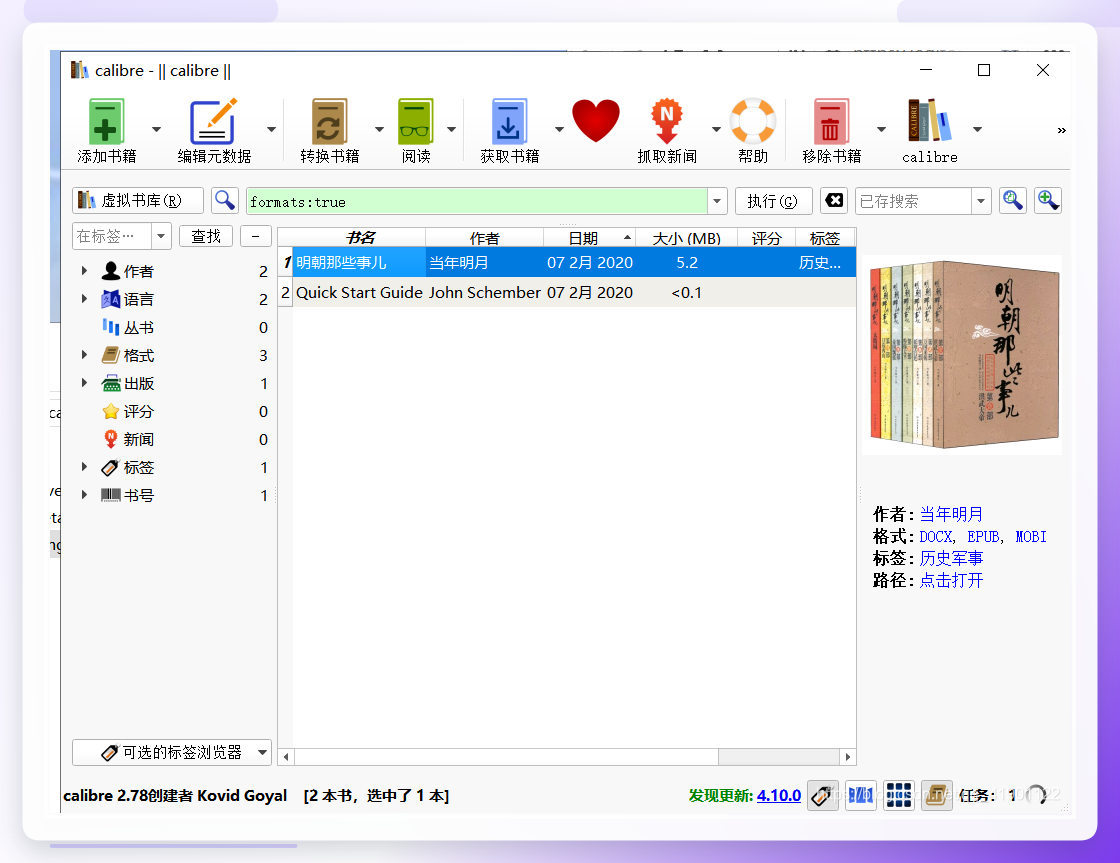Sort by the 大小 (MB) column header
1120x863 pixels.
click(x=686, y=238)
